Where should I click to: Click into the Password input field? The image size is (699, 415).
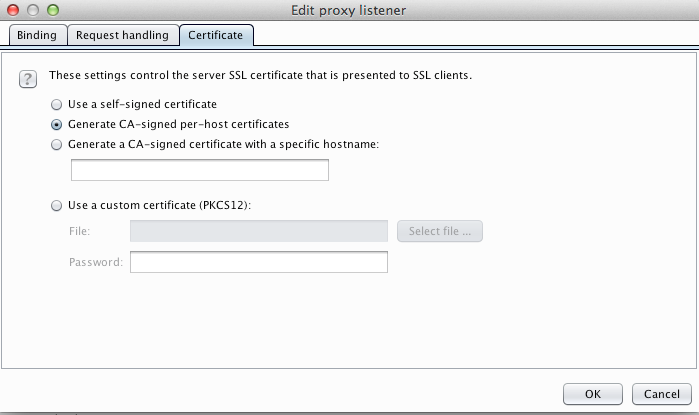258,262
